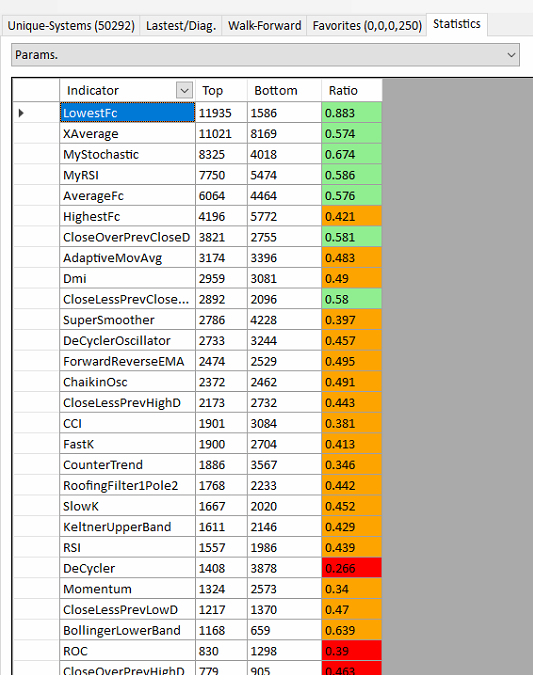Select the red 0.266 DeCycler ratio cell

click(x=352, y=568)
